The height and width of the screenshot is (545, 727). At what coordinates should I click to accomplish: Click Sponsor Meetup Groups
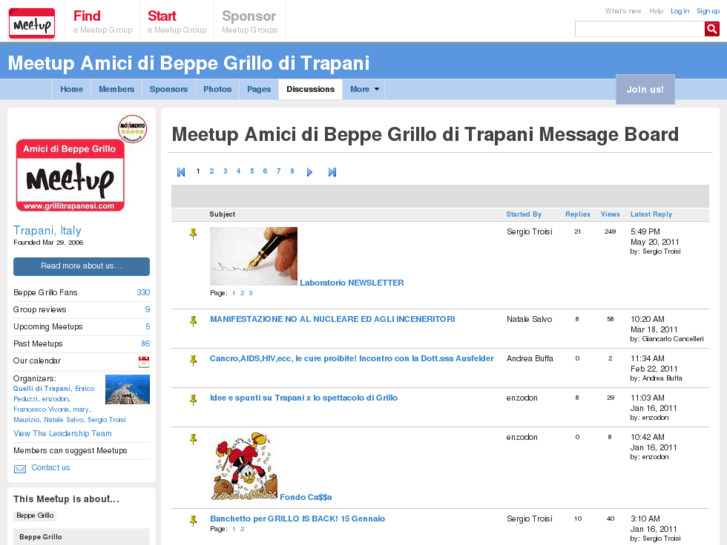[x=249, y=22]
